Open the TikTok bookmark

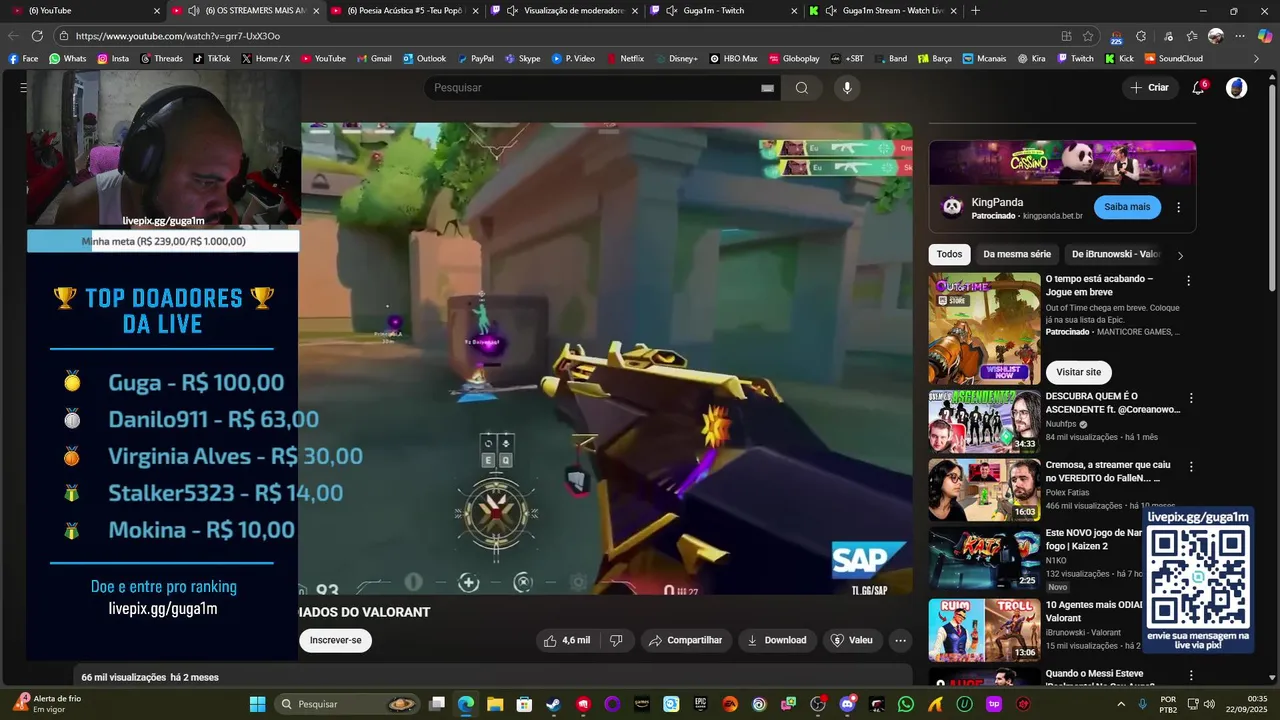pyautogui.click(x=211, y=58)
